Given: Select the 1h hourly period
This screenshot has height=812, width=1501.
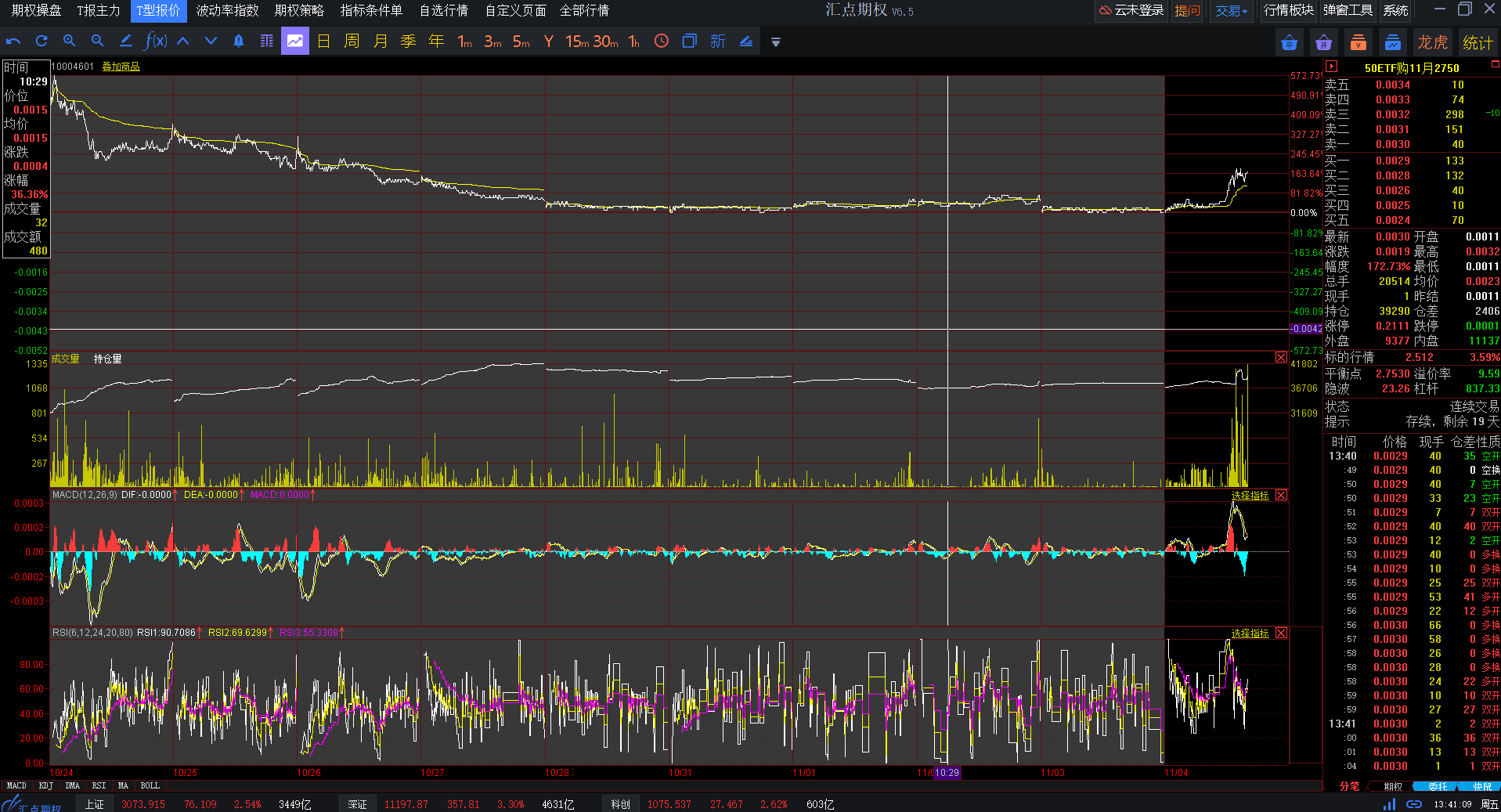Looking at the screenshot, I should [x=633, y=42].
